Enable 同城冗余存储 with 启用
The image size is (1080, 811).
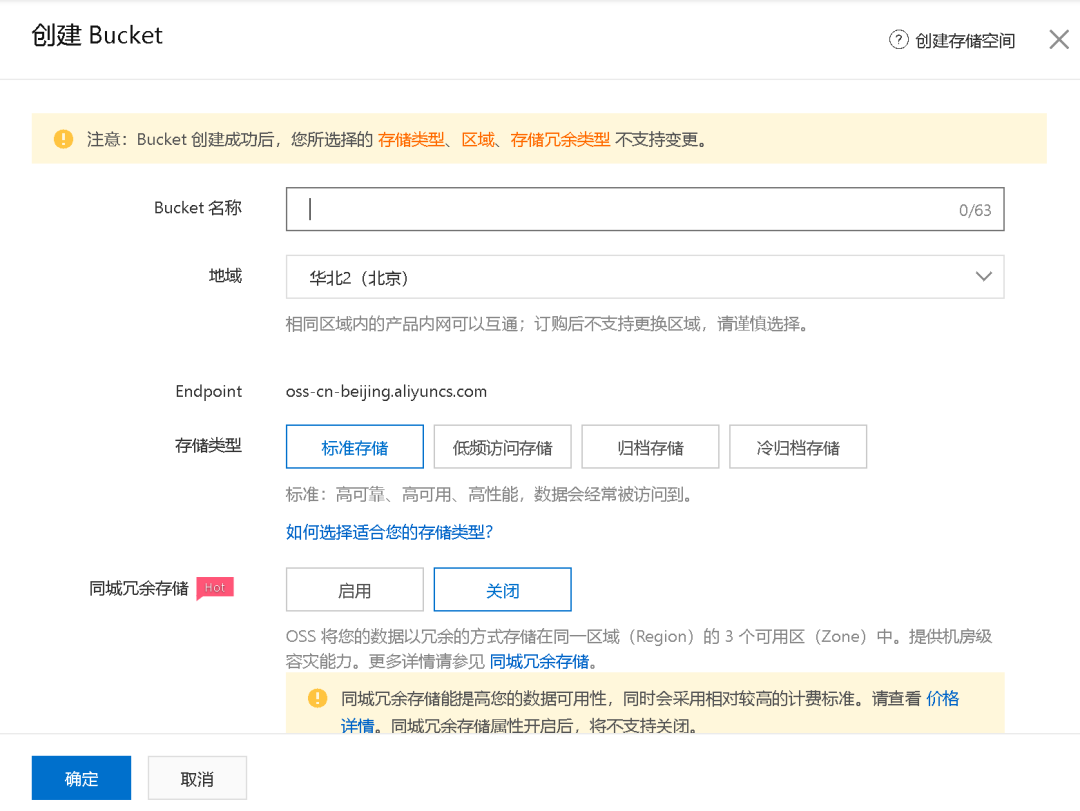(x=355, y=590)
